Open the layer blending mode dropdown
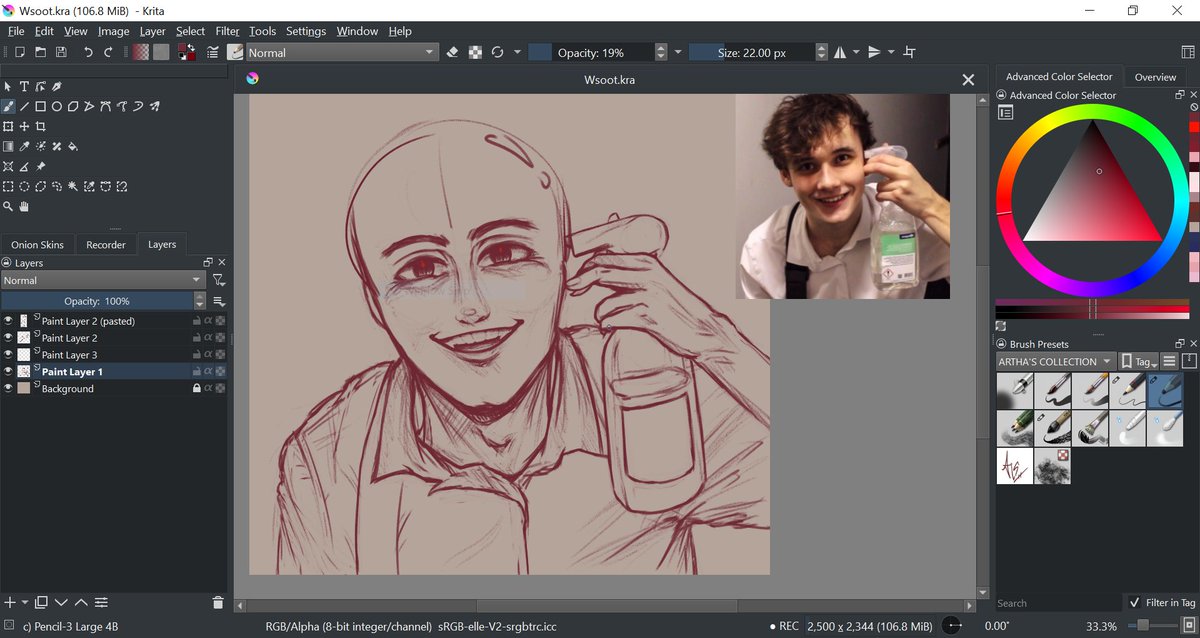This screenshot has height=638, width=1200. point(103,281)
